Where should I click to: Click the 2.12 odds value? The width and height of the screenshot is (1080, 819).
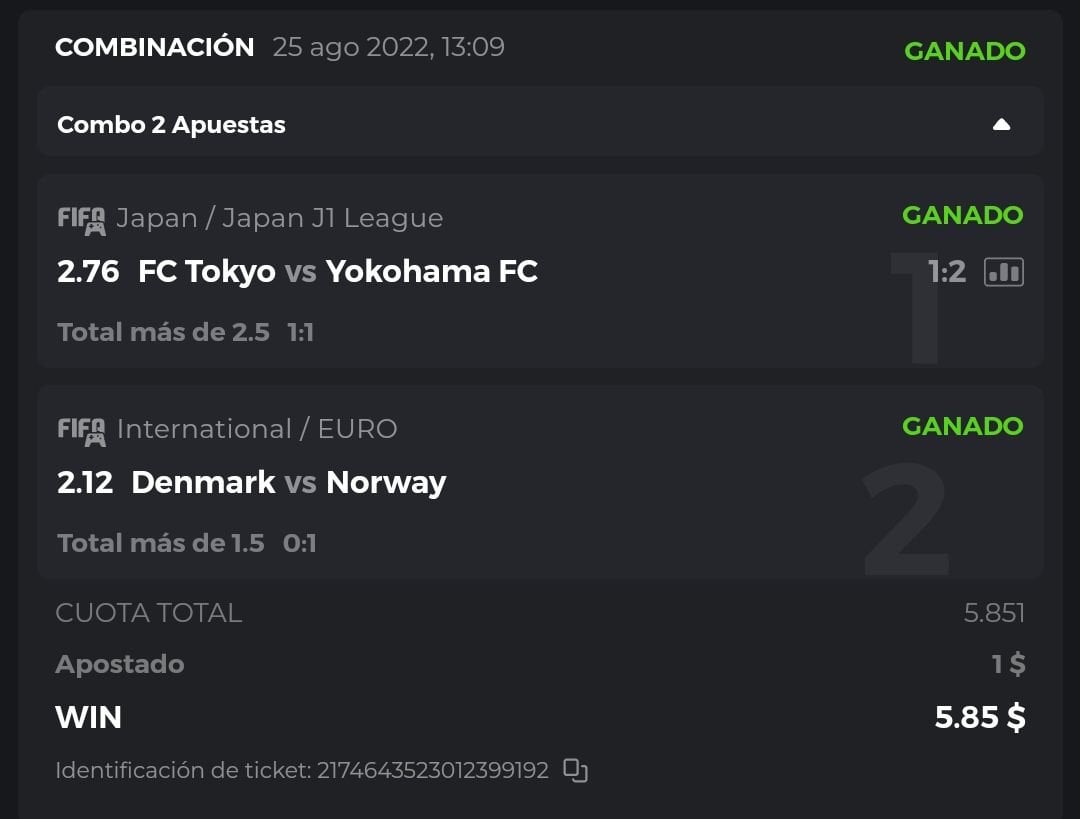85,483
